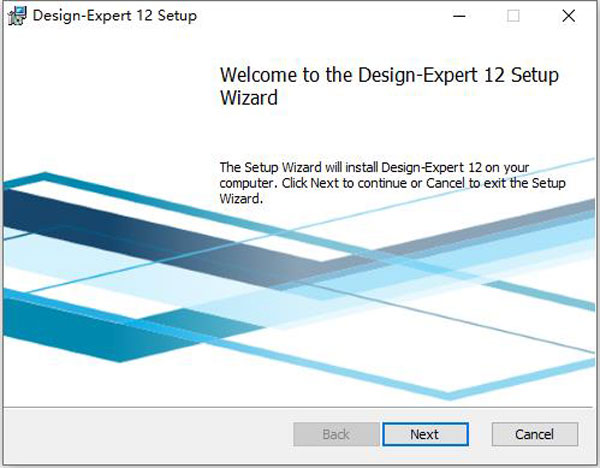Click the "Design-Expert 12 Setup" window title

pyautogui.click(x=115, y=16)
